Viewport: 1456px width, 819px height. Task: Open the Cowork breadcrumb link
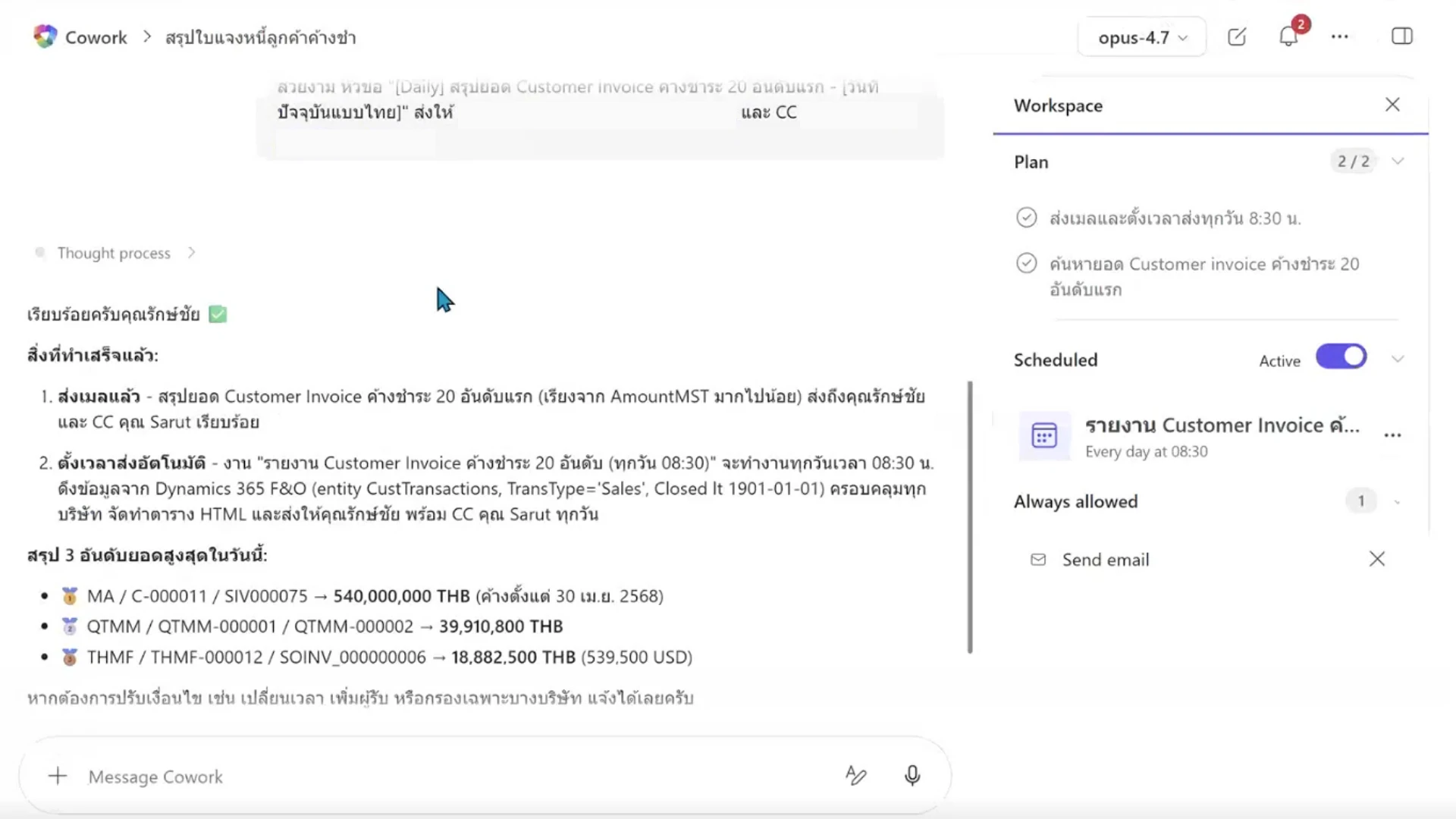click(x=96, y=37)
